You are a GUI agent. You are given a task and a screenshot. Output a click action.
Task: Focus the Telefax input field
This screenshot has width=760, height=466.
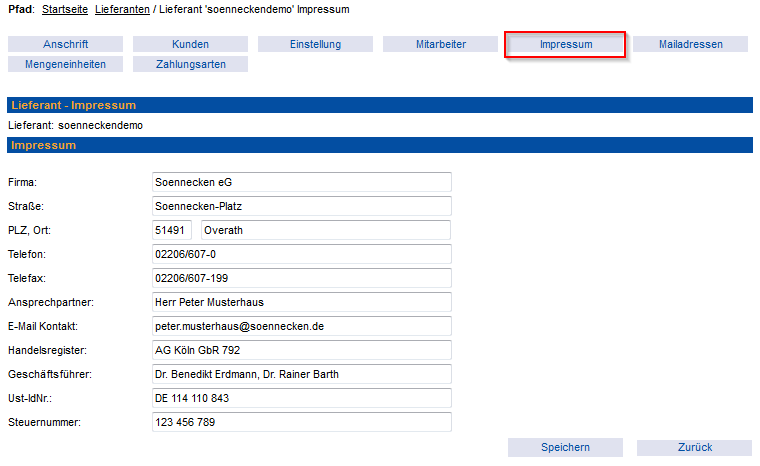[x=302, y=278]
